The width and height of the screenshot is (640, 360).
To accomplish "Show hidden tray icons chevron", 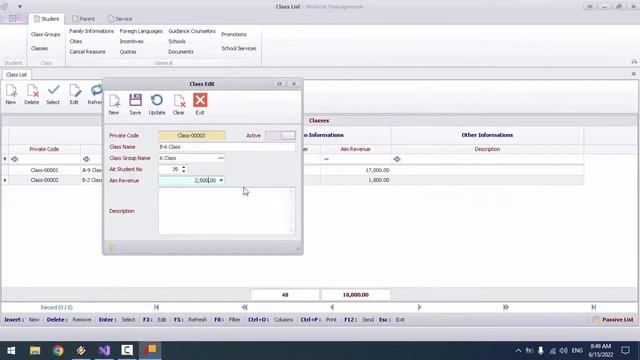I will pyautogui.click(x=518, y=351).
